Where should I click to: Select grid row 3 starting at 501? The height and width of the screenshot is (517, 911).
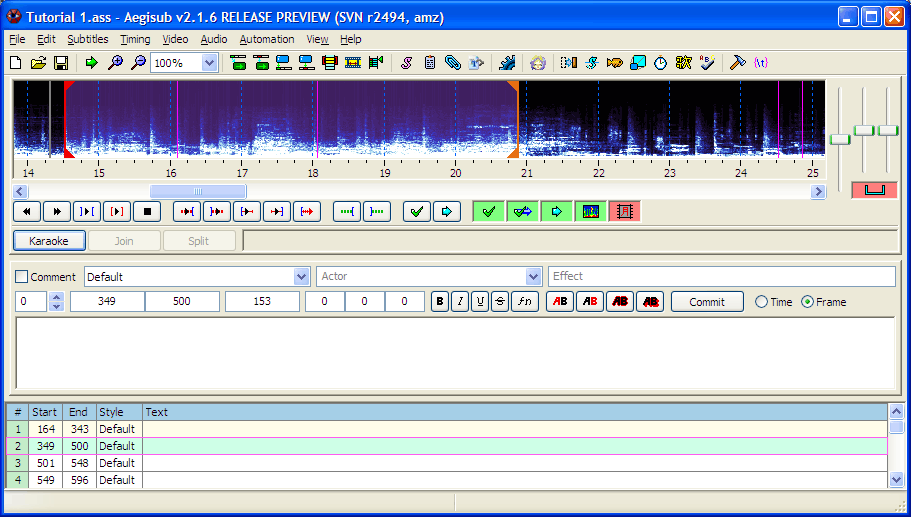tap(446, 463)
